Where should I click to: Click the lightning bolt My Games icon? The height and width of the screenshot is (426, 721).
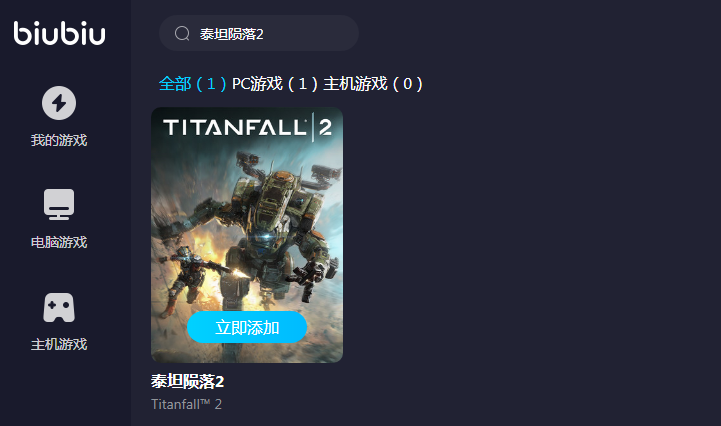click(x=59, y=103)
